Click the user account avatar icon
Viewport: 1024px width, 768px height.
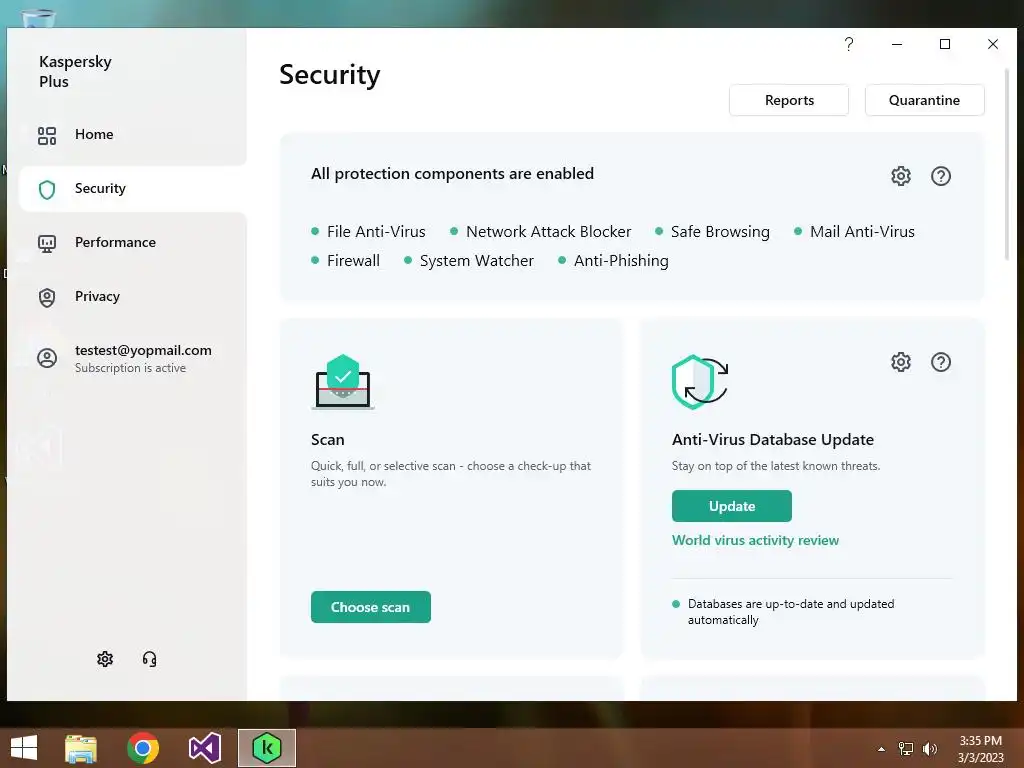pyautogui.click(x=47, y=358)
